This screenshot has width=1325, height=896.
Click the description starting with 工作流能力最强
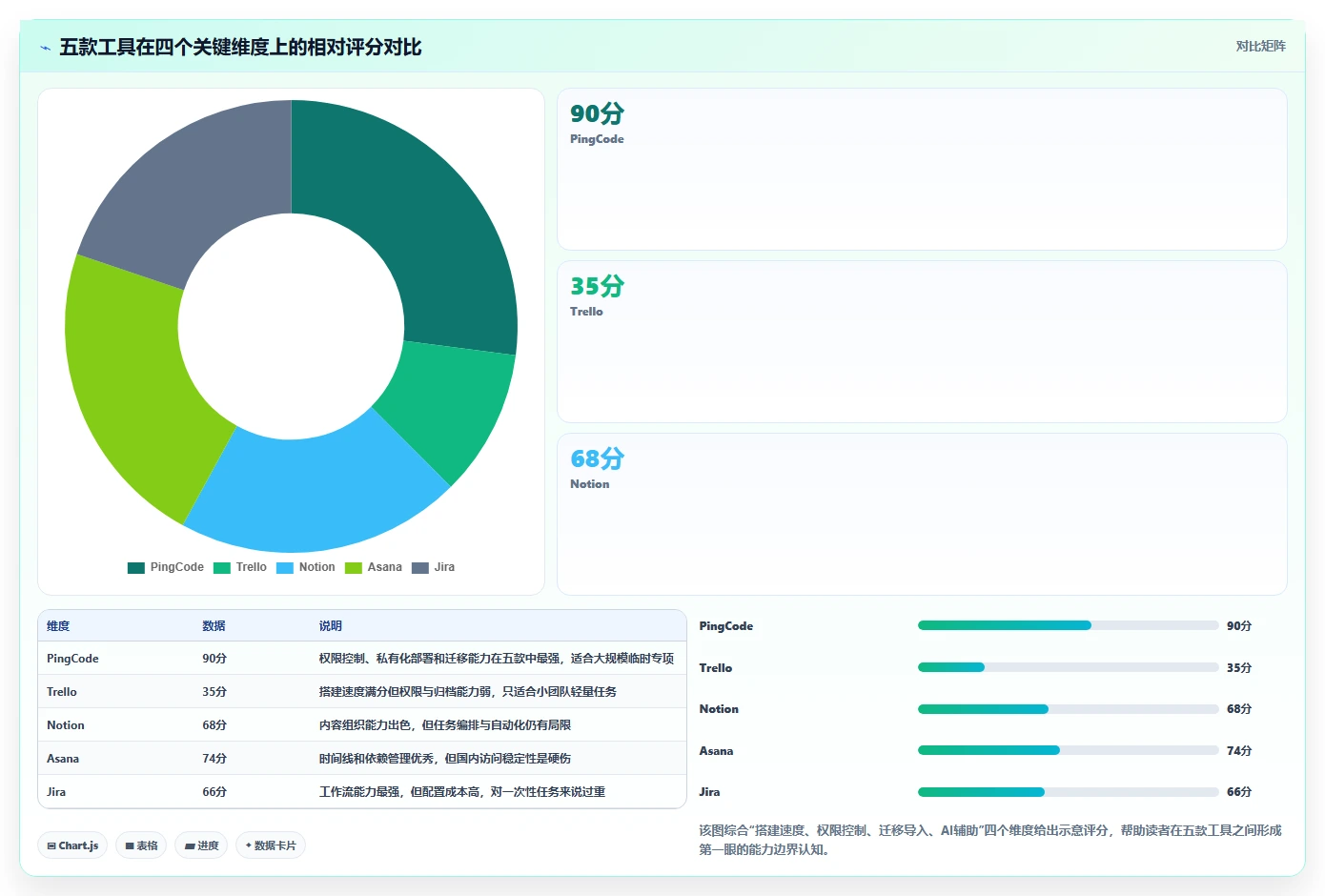pos(462,792)
